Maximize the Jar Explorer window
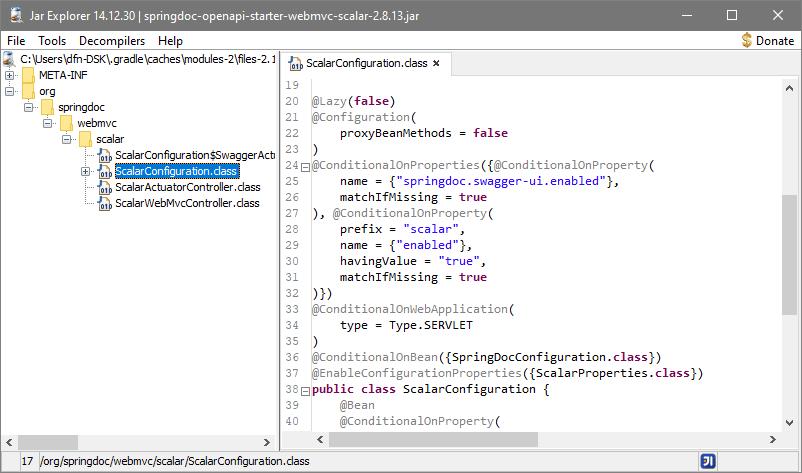The image size is (802, 473). 732,15
